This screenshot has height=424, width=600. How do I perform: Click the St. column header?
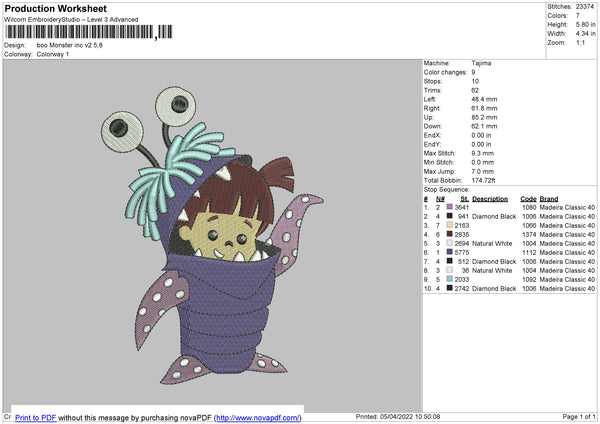click(x=465, y=199)
